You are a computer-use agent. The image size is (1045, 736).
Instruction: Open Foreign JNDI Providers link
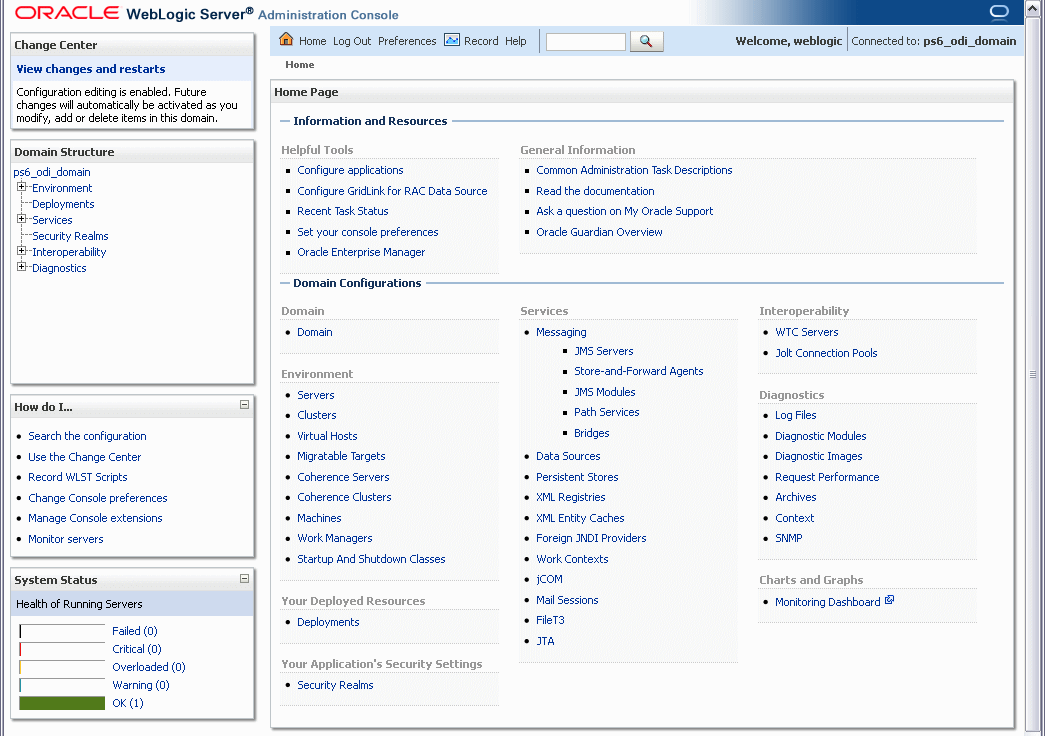pyautogui.click(x=591, y=538)
